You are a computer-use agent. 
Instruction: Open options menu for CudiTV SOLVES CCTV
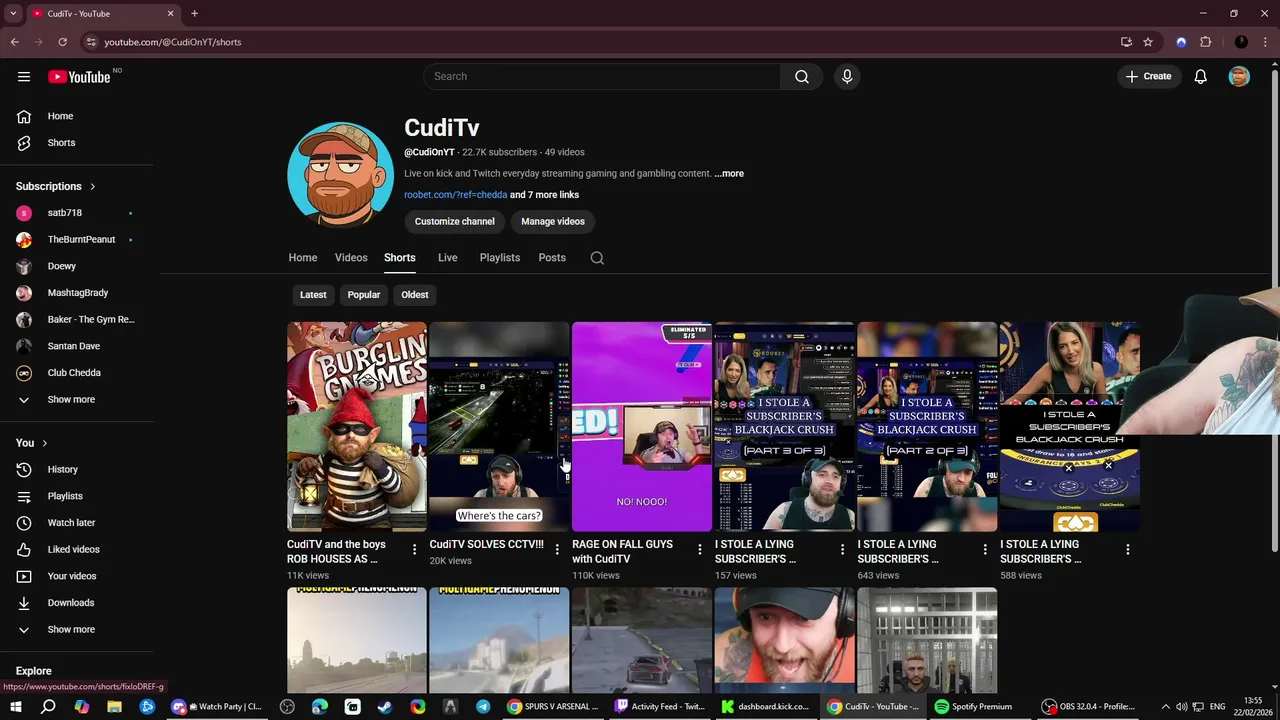[x=557, y=549]
